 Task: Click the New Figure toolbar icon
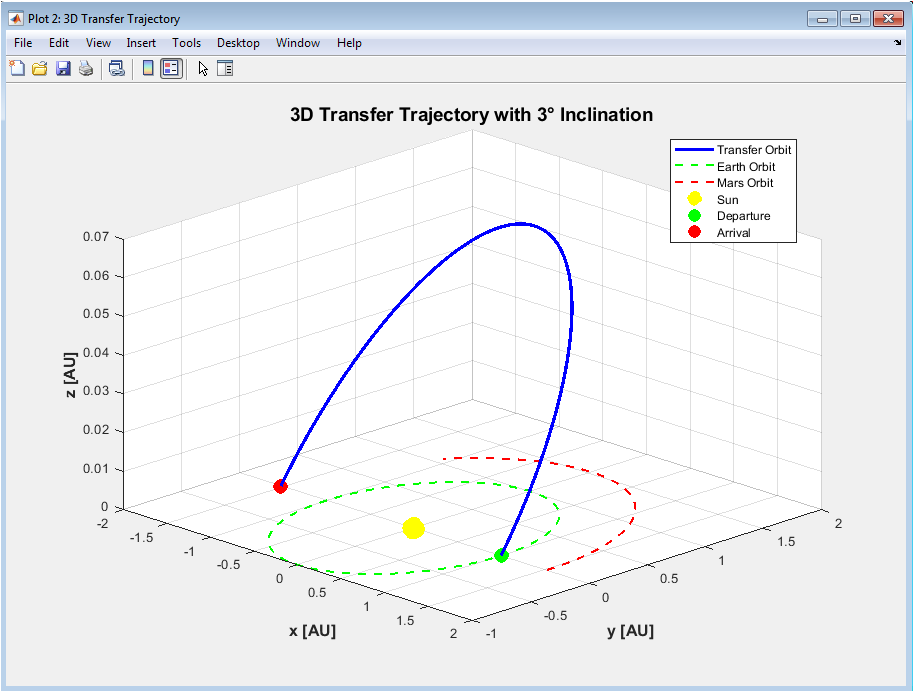tap(17, 68)
